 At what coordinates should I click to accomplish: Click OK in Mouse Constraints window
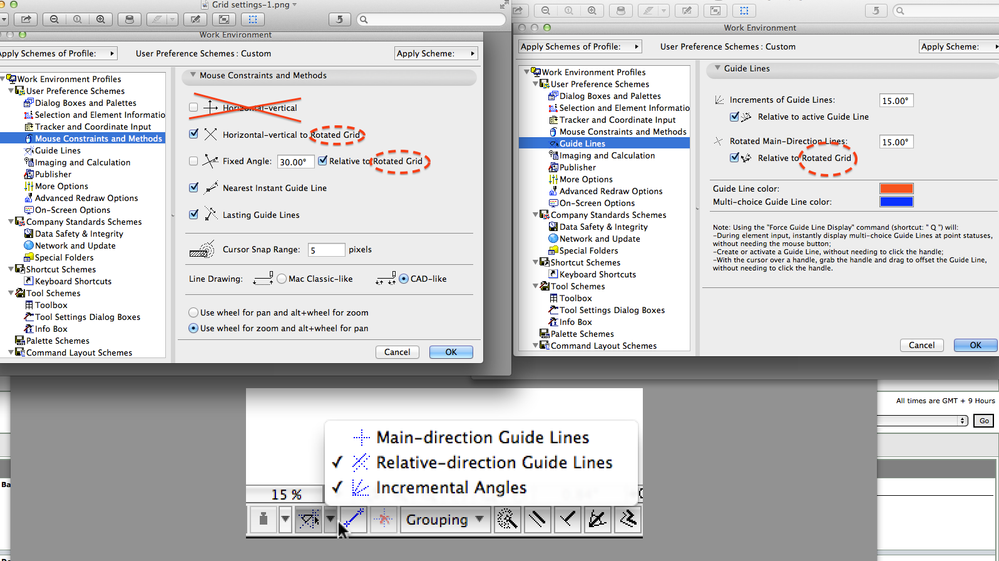[x=451, y=352]
